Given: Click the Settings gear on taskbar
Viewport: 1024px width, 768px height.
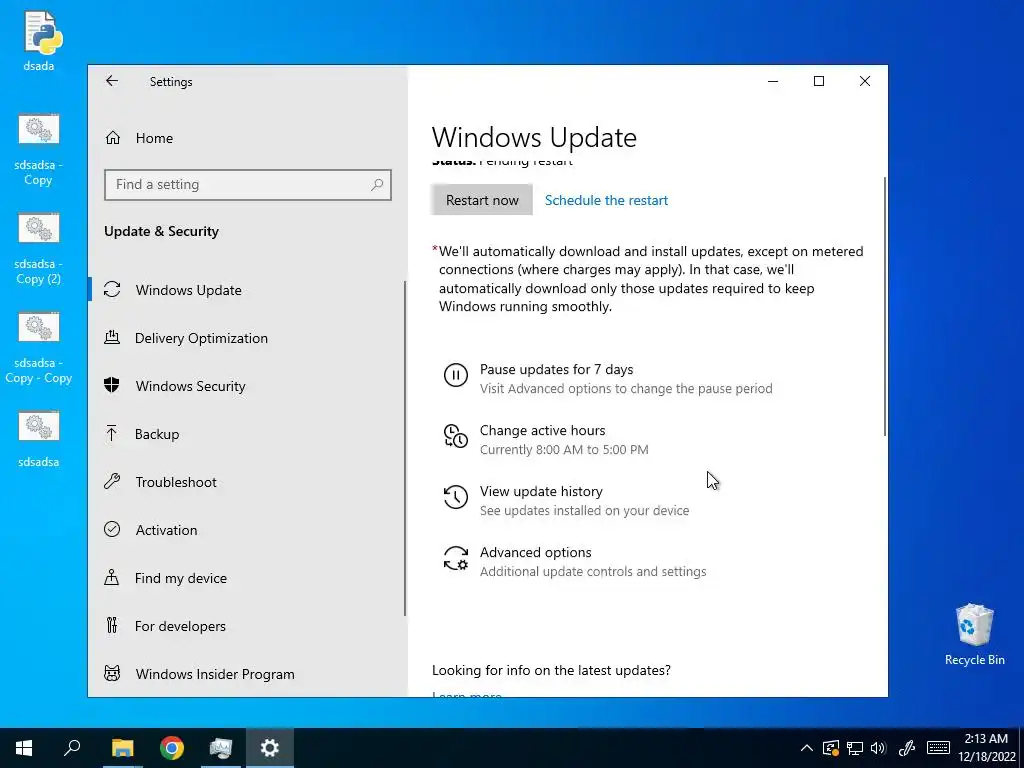Looking at the screenshot, I should pyautogui.click(x=270, y=748).
